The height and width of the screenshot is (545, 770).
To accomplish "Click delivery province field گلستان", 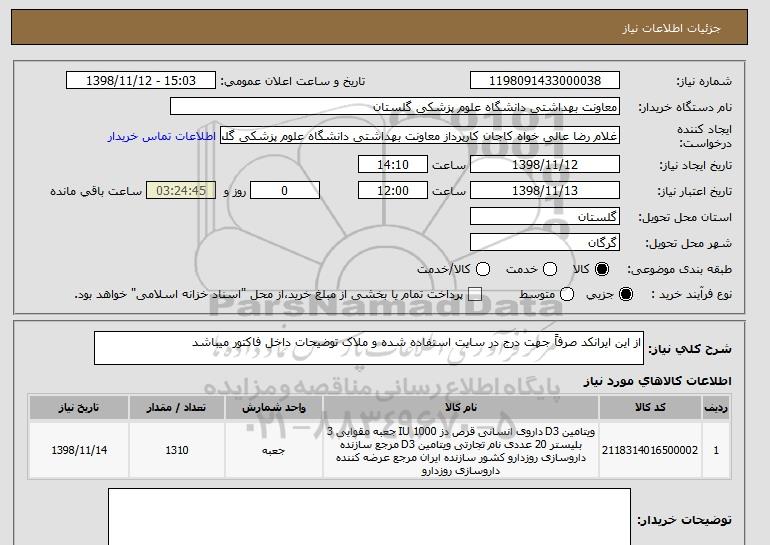I will click(x=545, y=217).
